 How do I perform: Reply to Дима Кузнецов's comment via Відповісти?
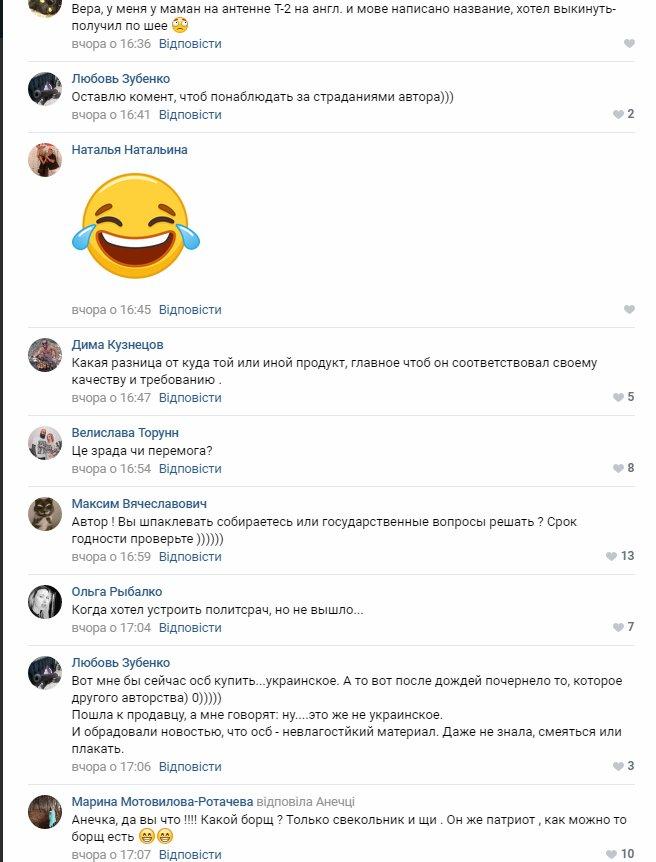[x=190, y=397]
